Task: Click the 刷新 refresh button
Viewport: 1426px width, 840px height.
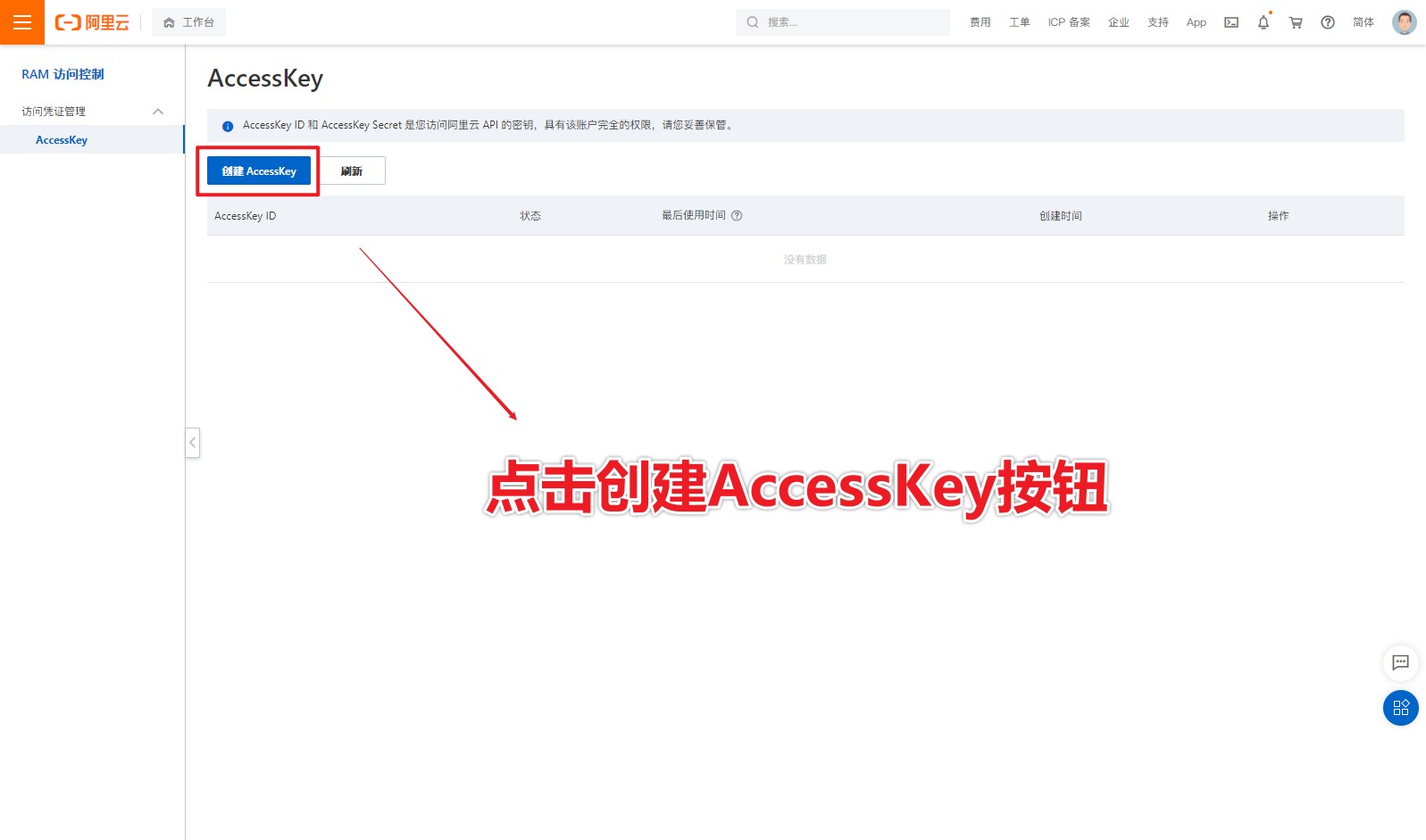Action: pyautogui.click(x=352, y=170)
